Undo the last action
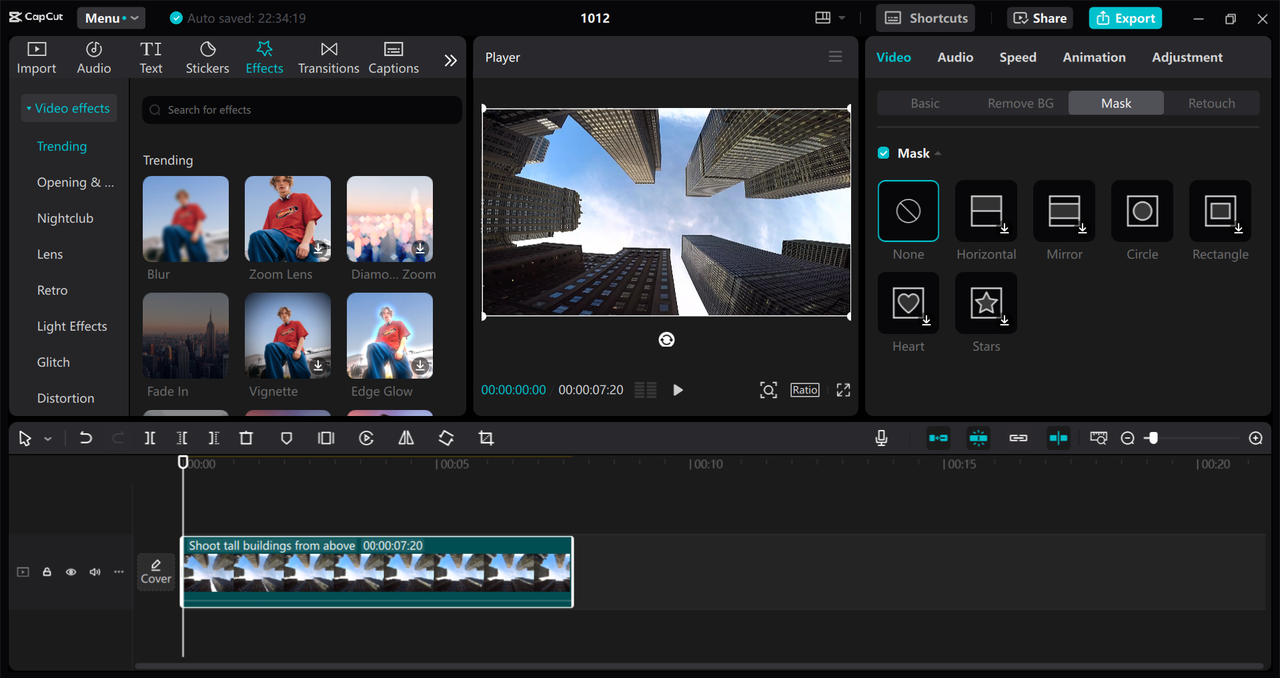 pos(86,438)
